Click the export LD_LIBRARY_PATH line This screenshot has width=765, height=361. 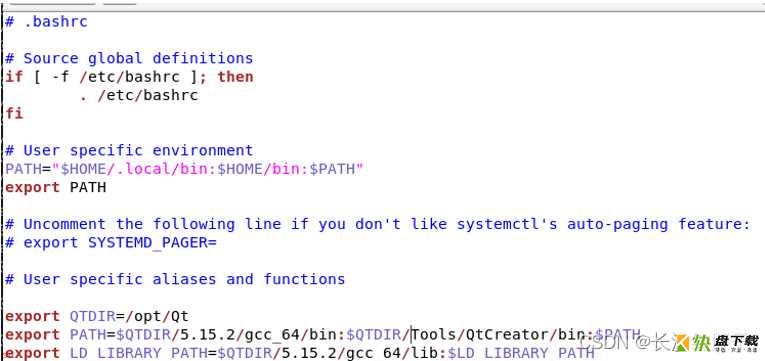pos(300,353)
